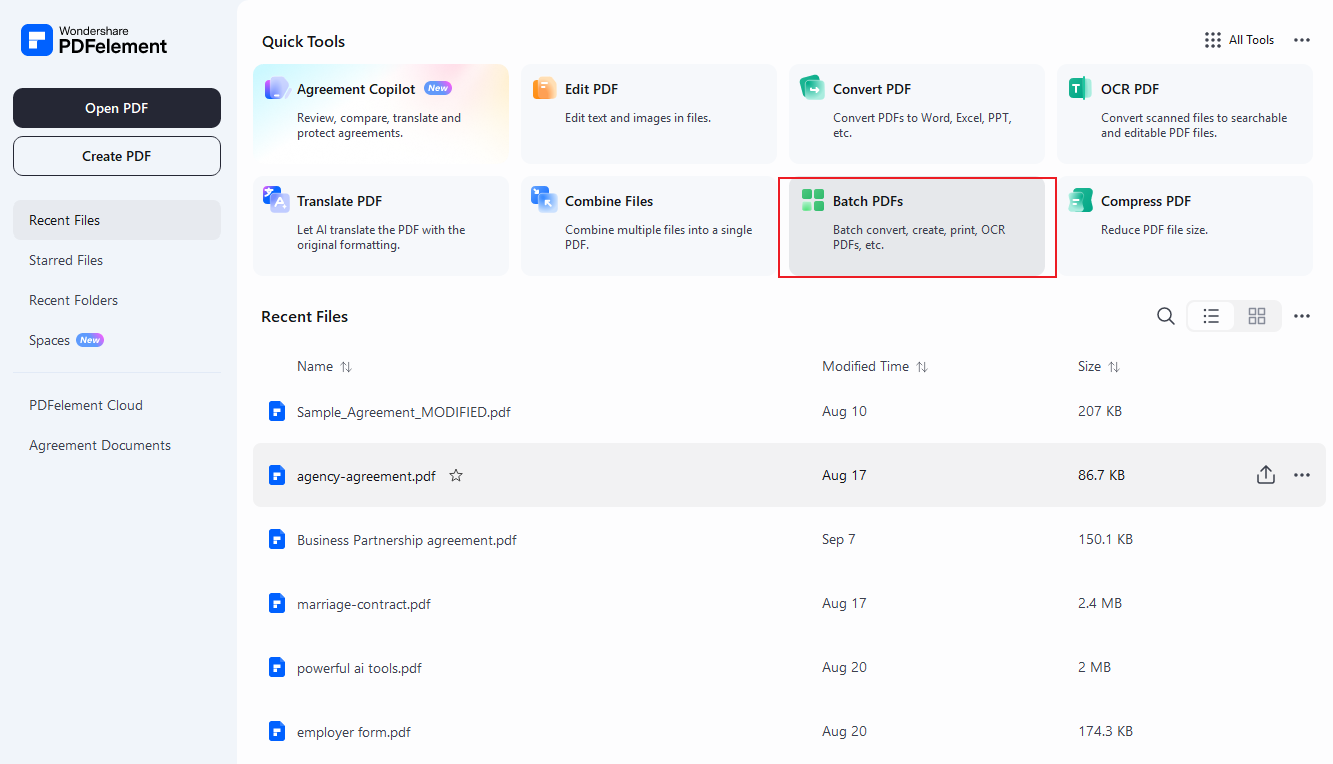Image resolution: width=1333 pixels, height=764 pixels.
Task: Open All Tools link
Action: click(x=1251, y=40)
